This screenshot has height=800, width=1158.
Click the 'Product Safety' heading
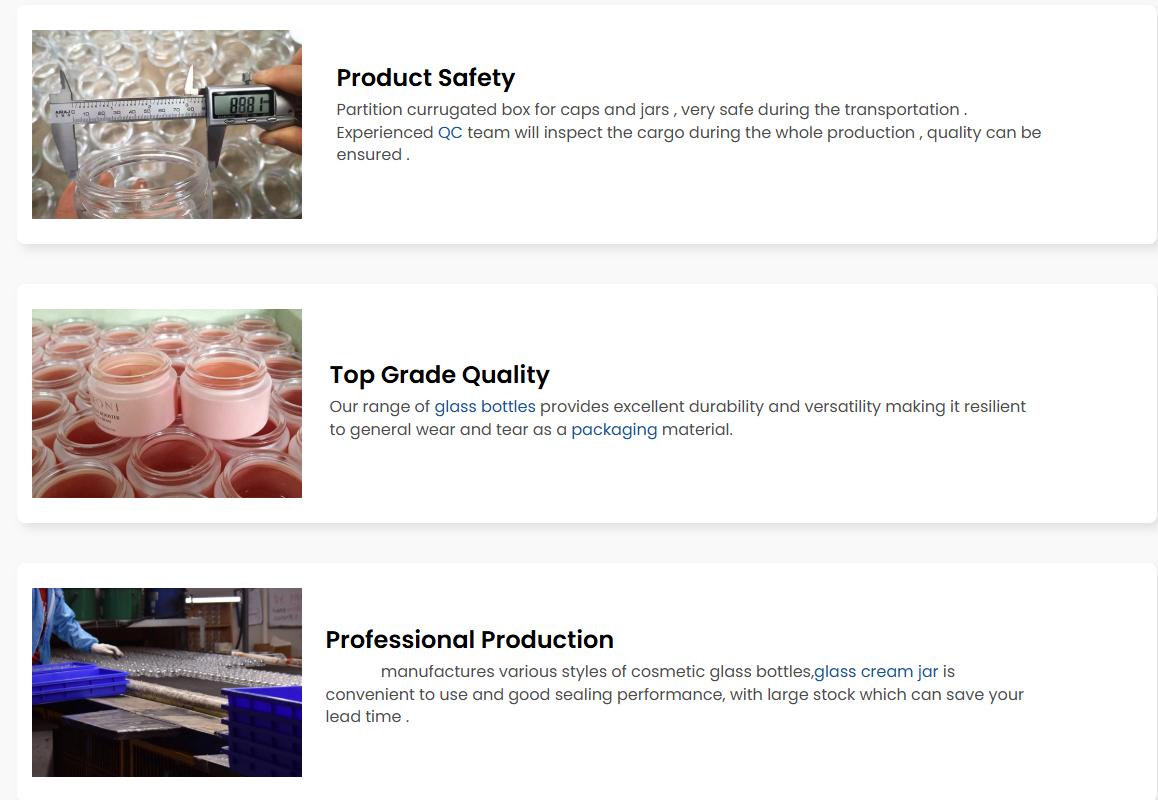point(425,78)
